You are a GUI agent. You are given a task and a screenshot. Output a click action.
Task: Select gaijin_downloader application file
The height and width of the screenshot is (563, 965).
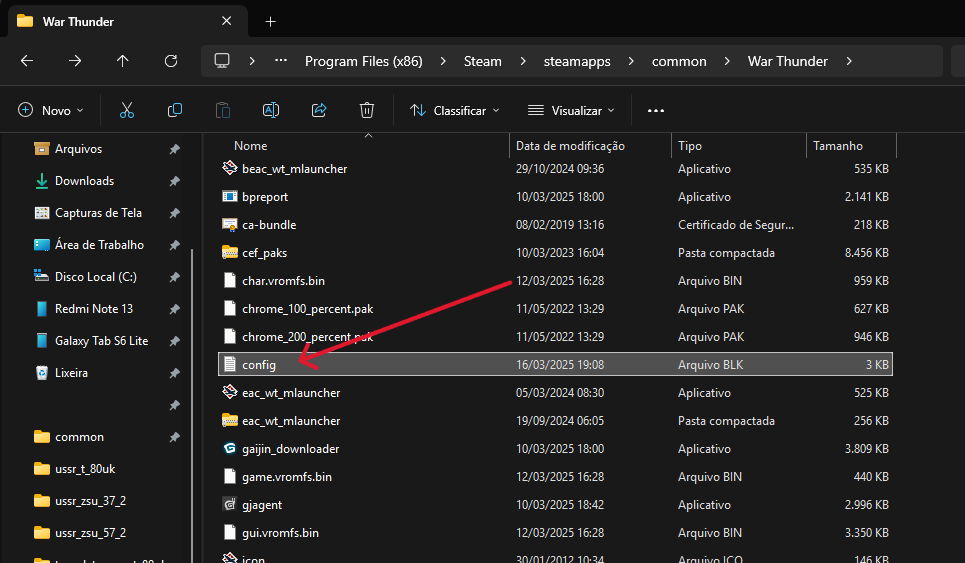point(290,449)
